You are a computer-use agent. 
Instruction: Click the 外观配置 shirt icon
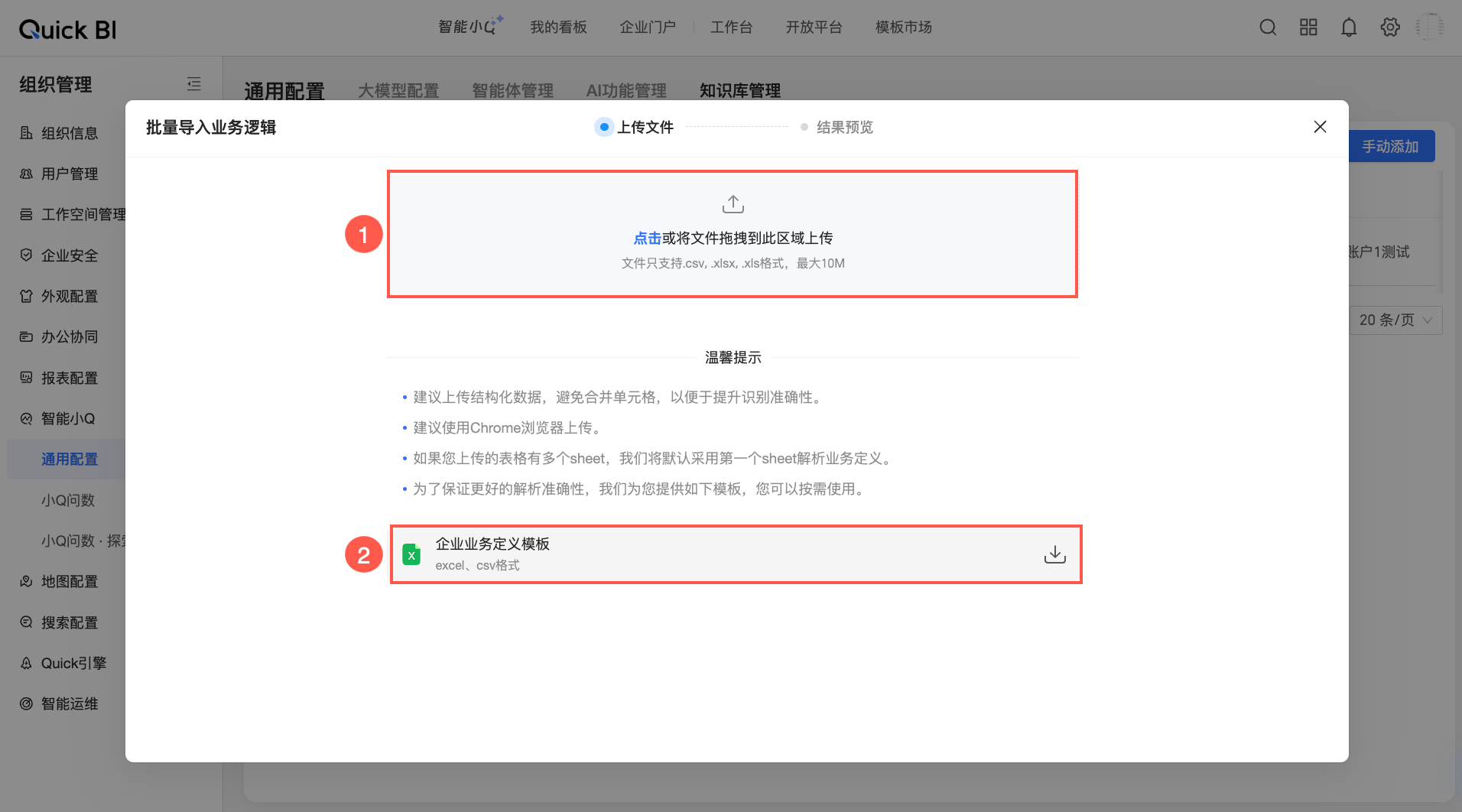point(26,296)
